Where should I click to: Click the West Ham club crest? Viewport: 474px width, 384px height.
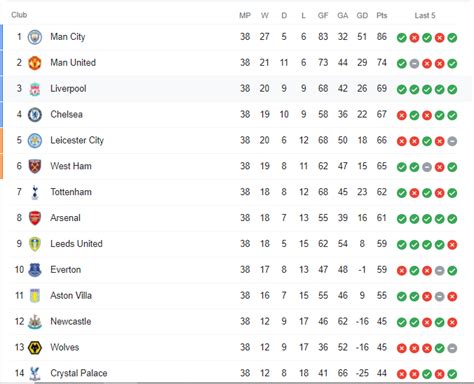pyautogui.click(x=35, y=166)
